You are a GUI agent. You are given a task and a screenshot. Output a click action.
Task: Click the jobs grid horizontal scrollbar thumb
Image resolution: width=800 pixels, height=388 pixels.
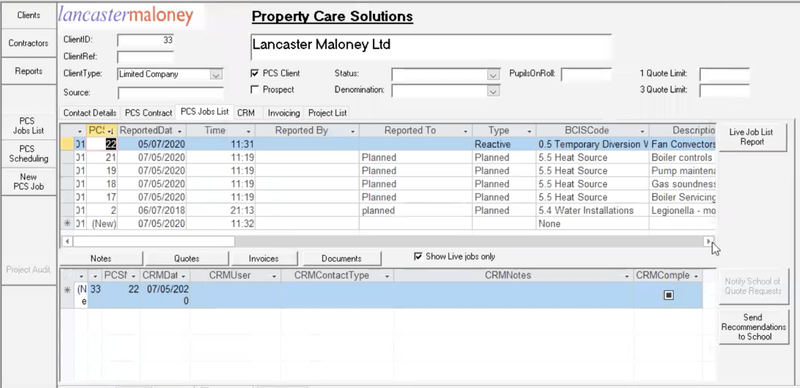pyautogui.click(x=154, y=241)
